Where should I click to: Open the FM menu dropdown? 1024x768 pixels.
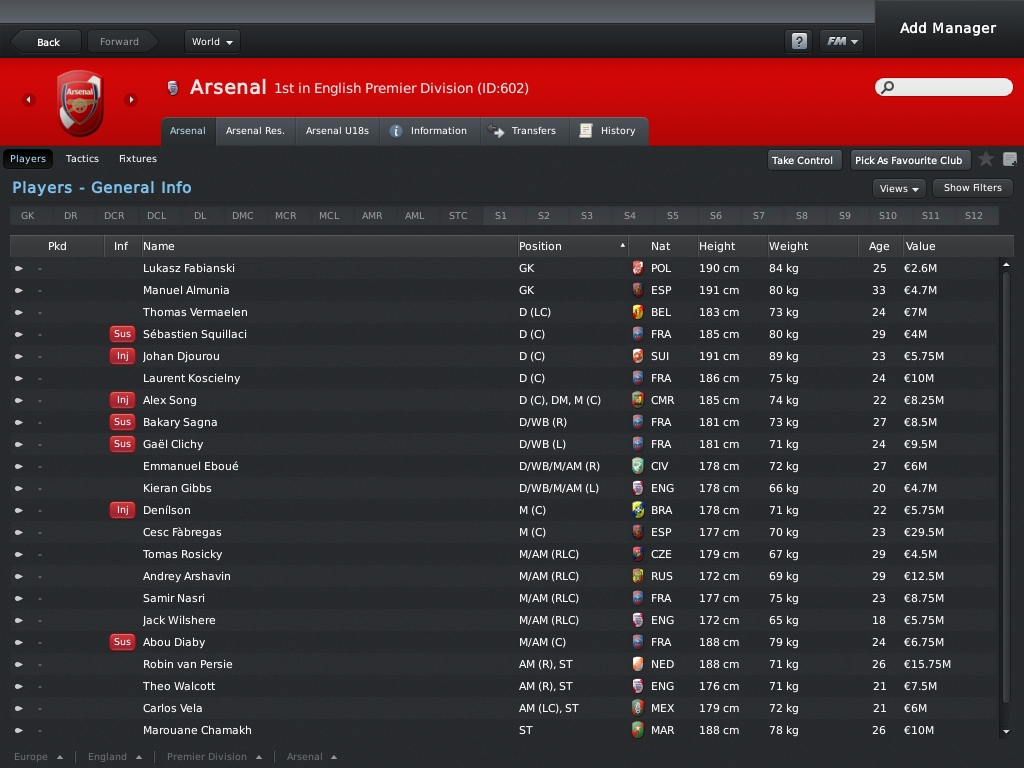840,41
